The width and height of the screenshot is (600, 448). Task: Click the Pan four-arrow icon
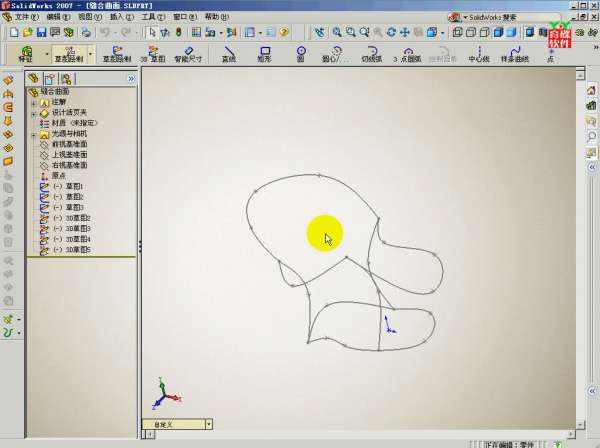point(404,33)
